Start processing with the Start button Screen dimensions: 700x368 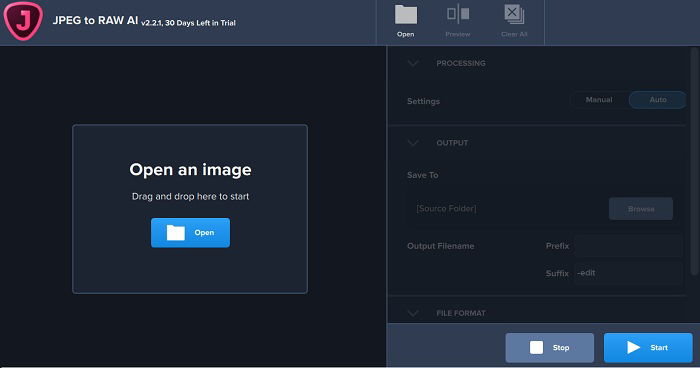[x=648, y=347]
